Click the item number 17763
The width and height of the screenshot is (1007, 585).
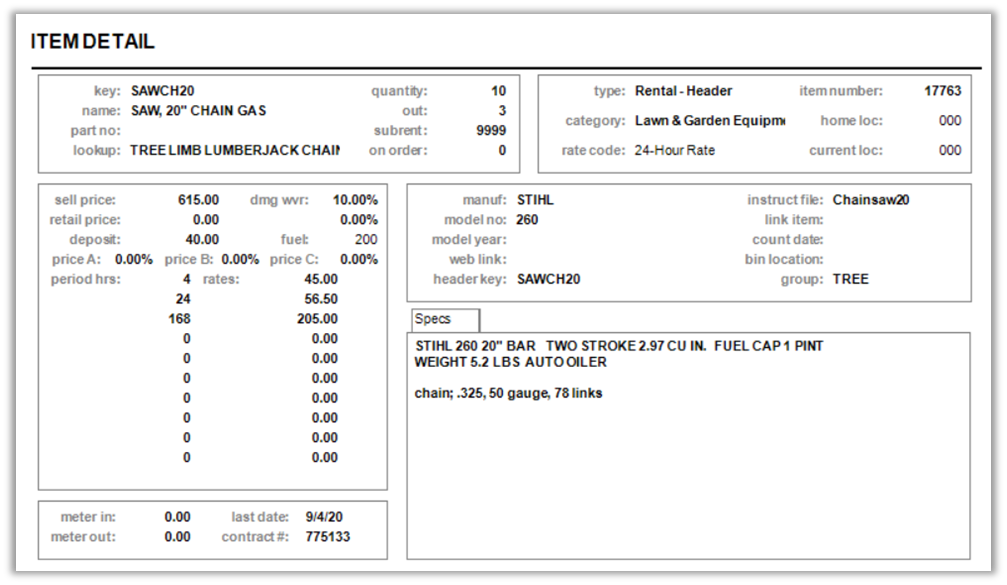click(942, 91)
